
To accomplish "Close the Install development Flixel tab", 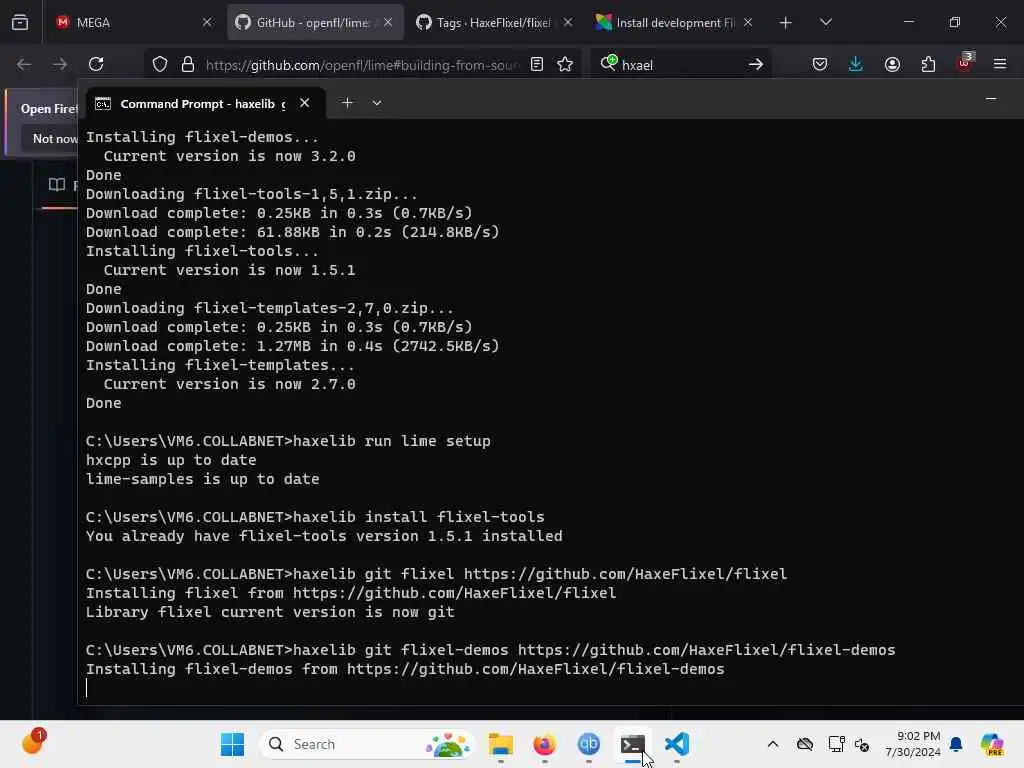I will point(748,23).
